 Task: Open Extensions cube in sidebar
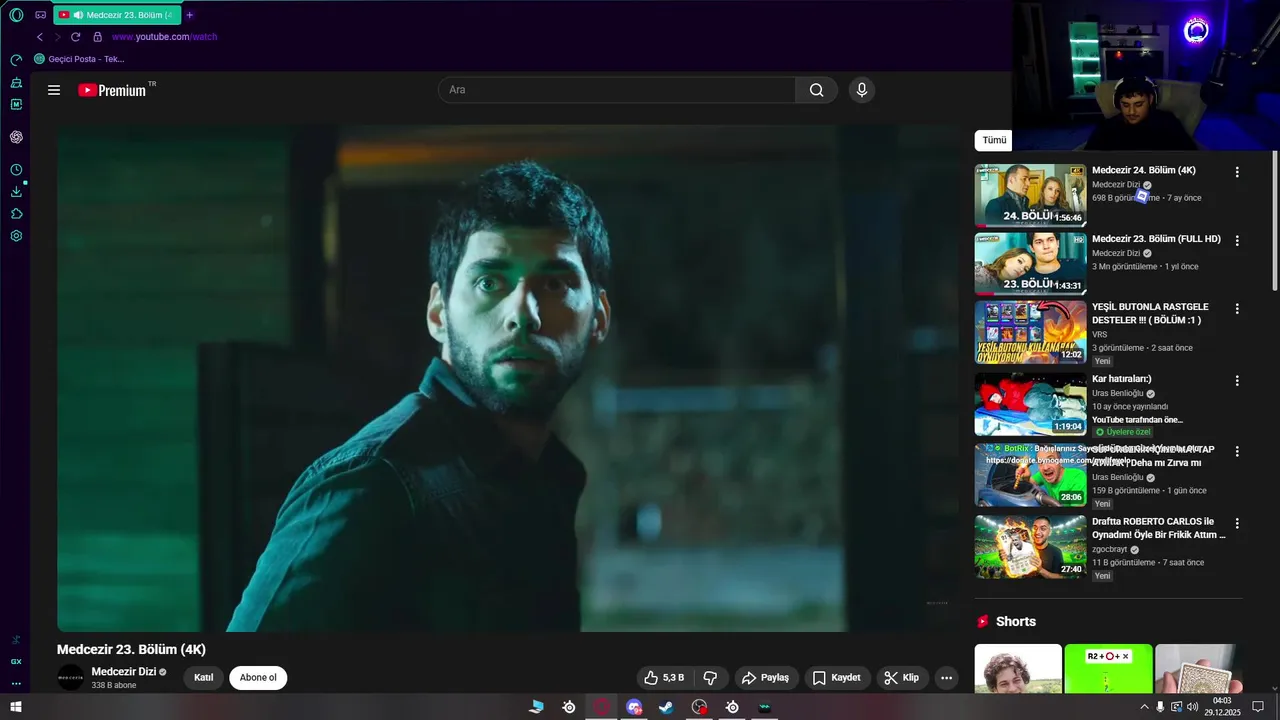[x=16, y=214]
